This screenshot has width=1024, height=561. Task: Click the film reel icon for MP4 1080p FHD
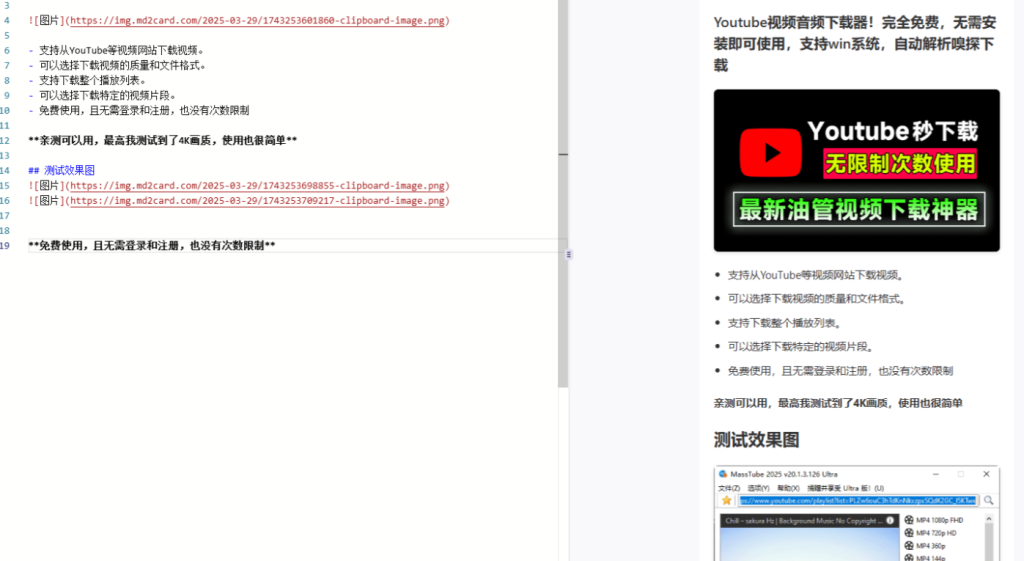pyautogui.click(x=908, y=520)
